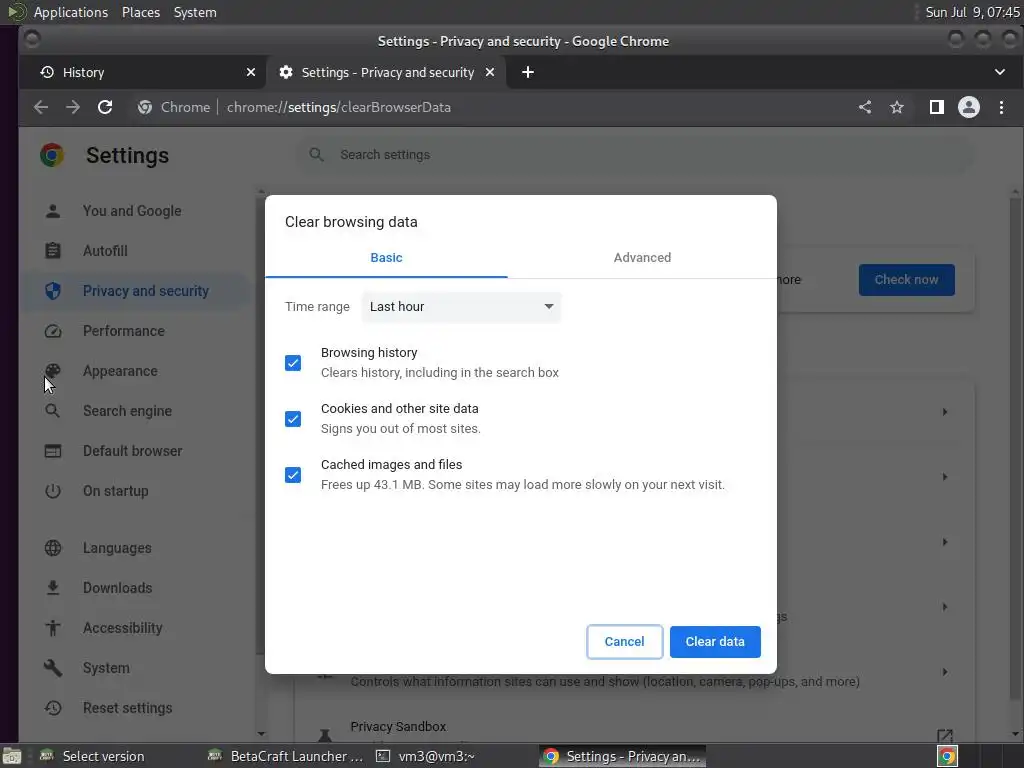Click the Appearance palette icon
The width and height of the screenshot is (1024, 768).
pyautogui.click(x=53, y=371)
